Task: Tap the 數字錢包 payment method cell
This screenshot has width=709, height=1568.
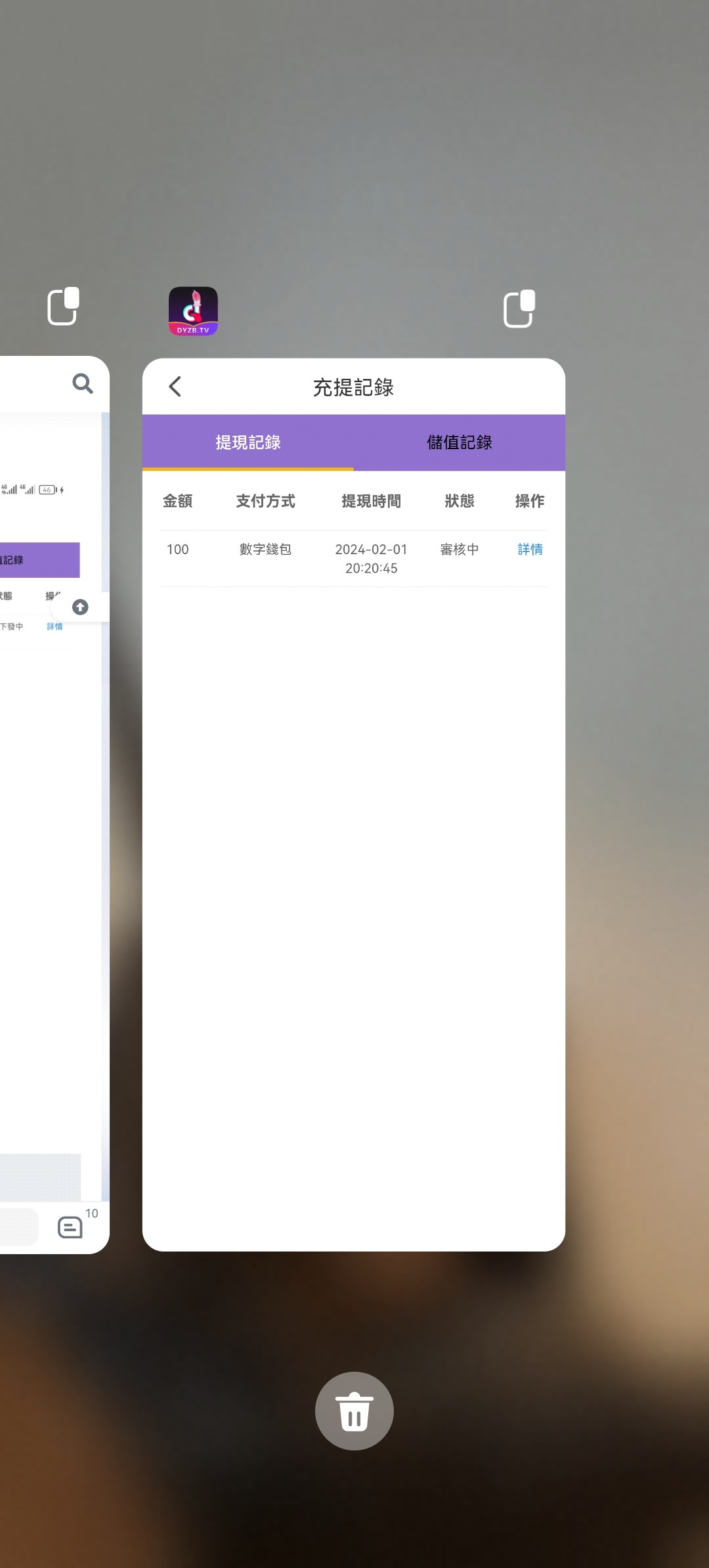Action: (x=266, y=550)
